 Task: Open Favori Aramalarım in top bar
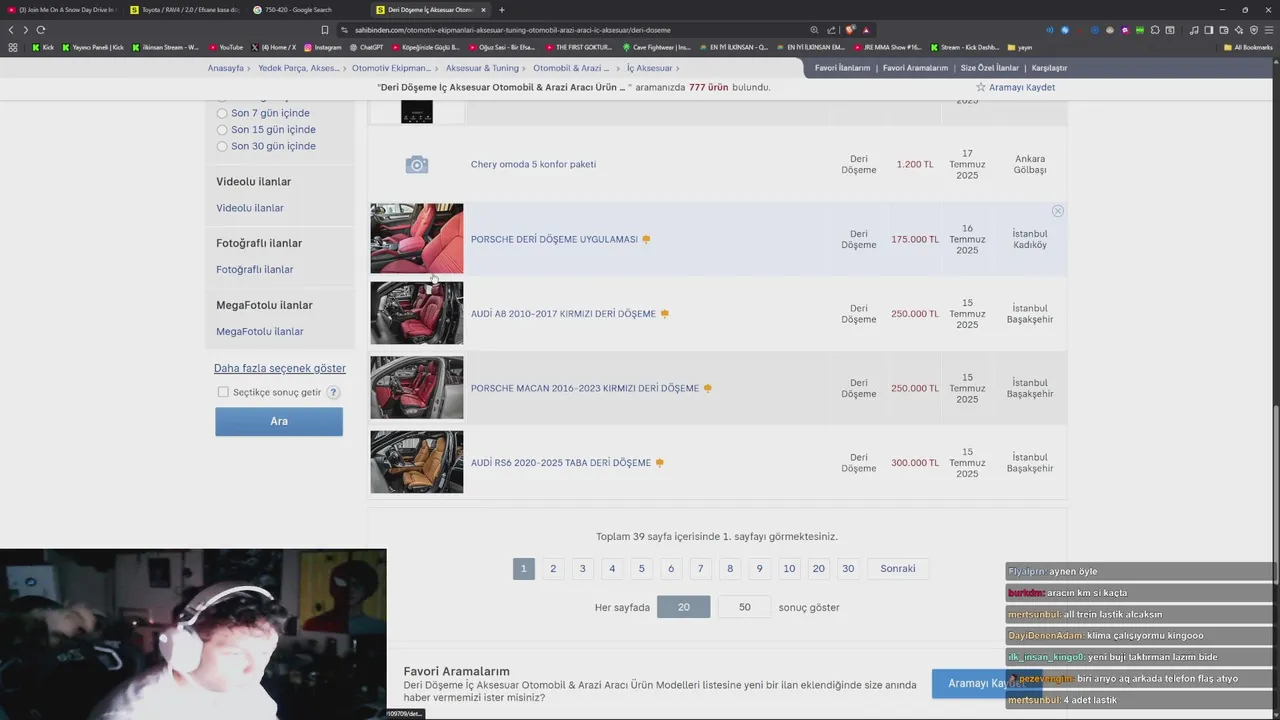pyautogui.click(x=915, y=68)
